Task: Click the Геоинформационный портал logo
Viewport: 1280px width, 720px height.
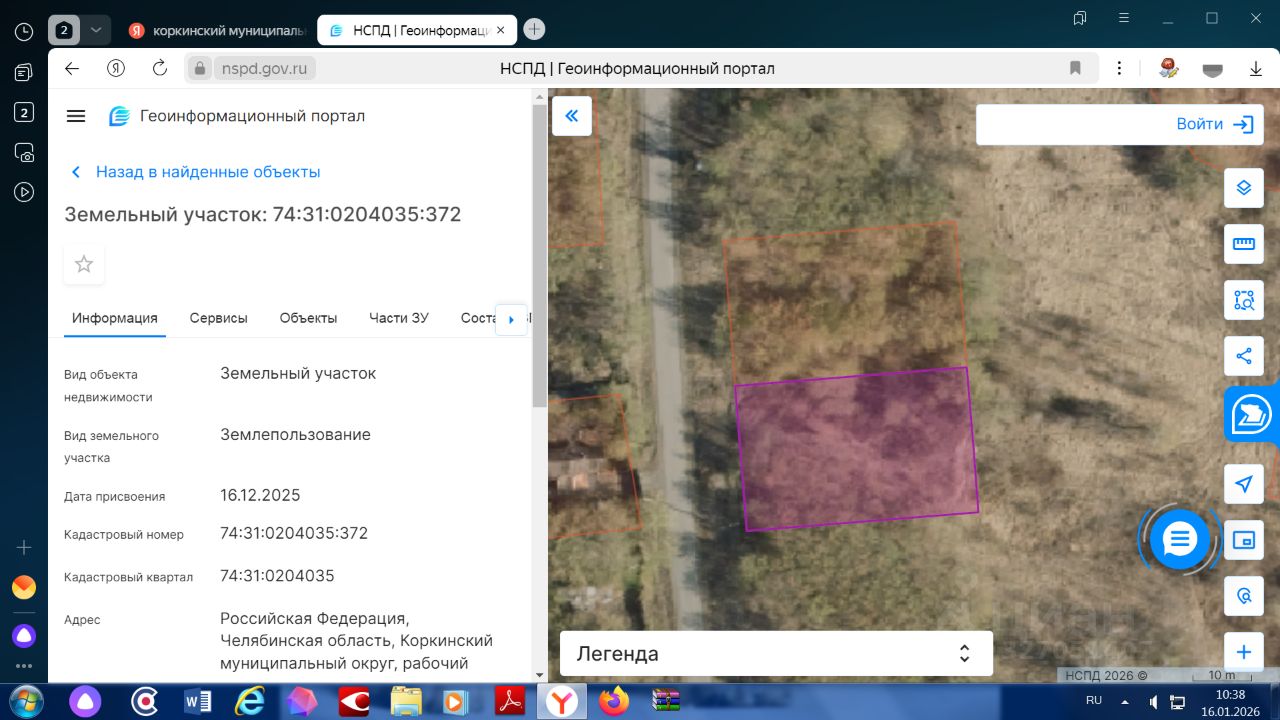Action: pyautogui.click(x=236, y=116)
